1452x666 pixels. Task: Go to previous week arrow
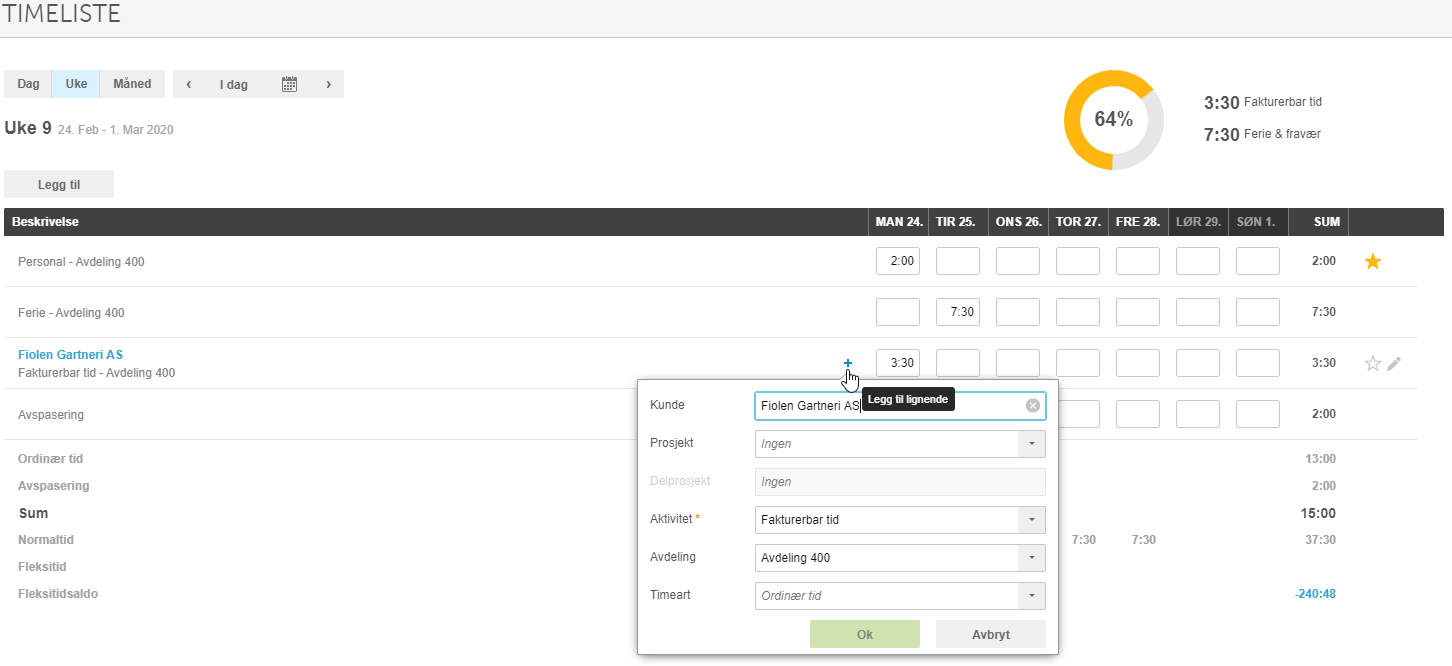(x=189, y=84)
